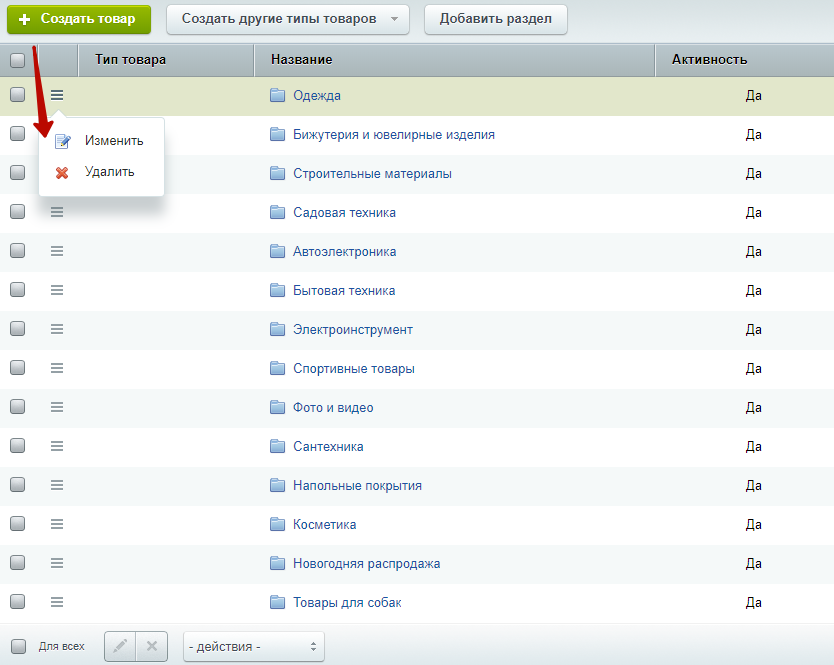This screenshot has width=834, height=665.
Task: Click the Да activity value for Одежда
Action: [x=753, y=96]
